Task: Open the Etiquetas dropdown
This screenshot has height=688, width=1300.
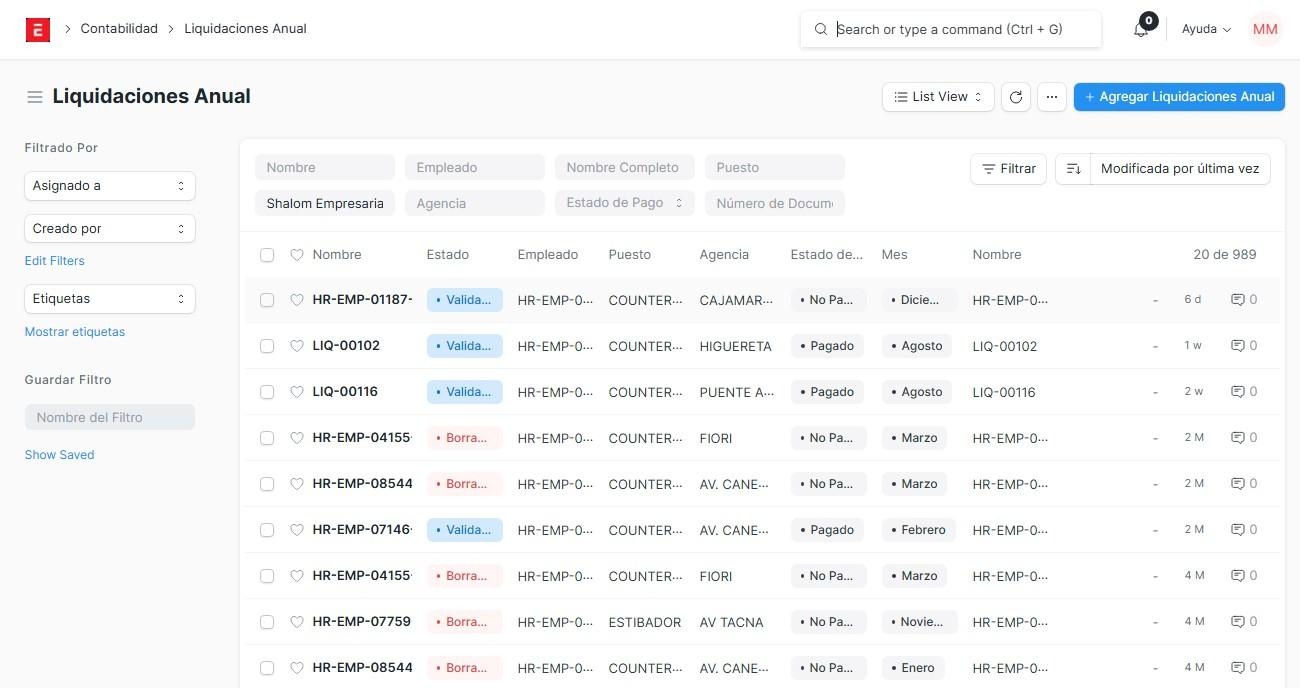Action: click(109, 299)
